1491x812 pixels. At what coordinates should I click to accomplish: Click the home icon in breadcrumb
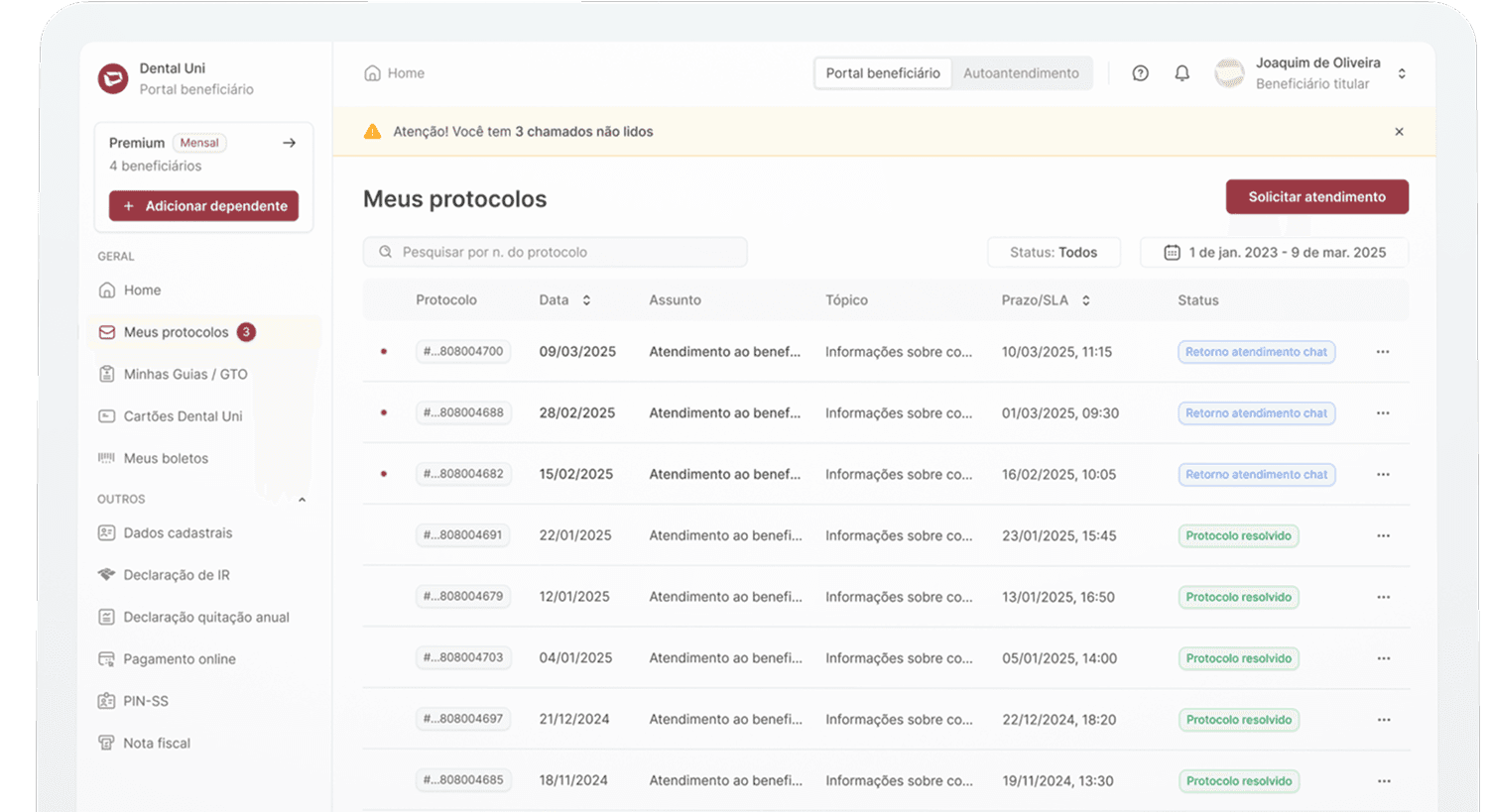pyautogui.click(x=373, y=73)
